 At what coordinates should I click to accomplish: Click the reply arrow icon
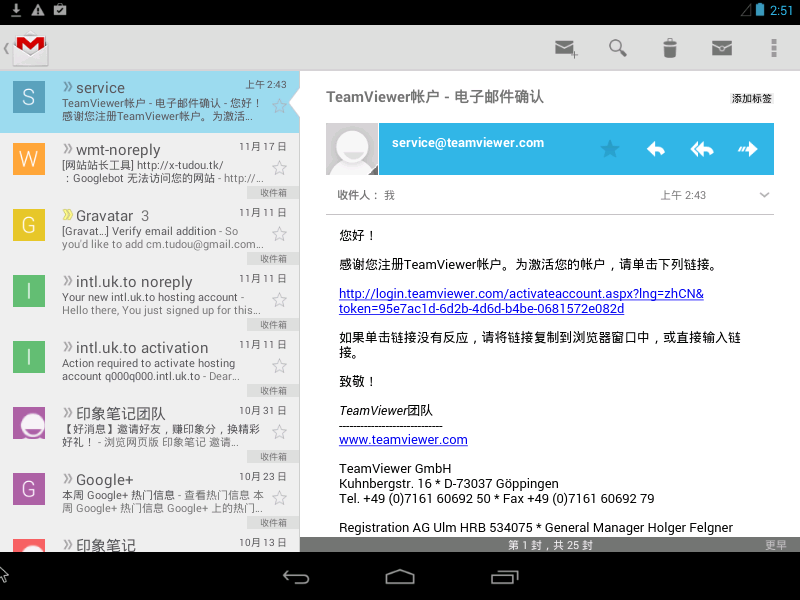tap(656, 149)
